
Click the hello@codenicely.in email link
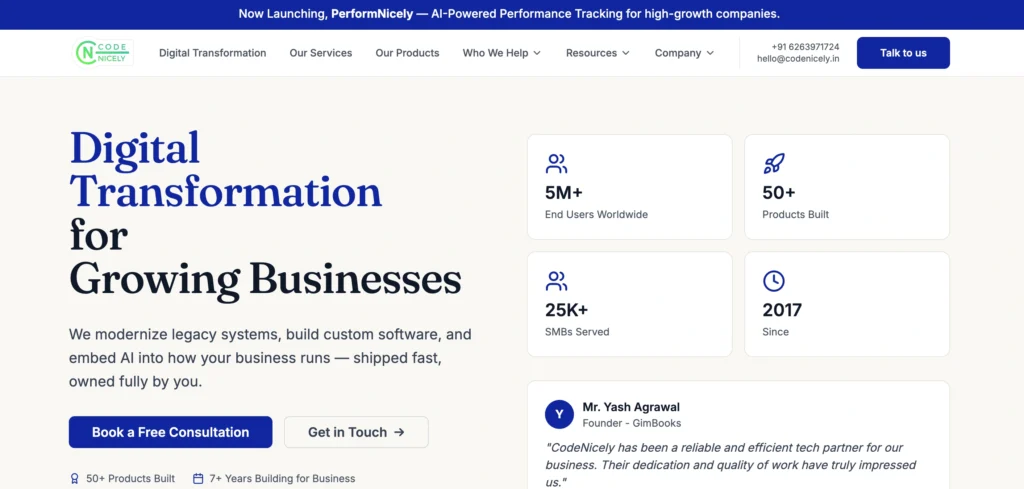pos(798,58)
